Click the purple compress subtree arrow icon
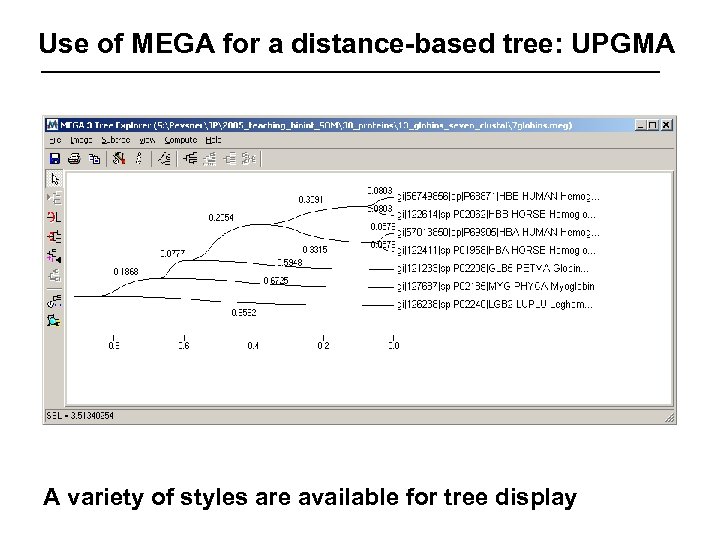Image resolution: width=720 pixels, height=540 pixels. [54, 256]
